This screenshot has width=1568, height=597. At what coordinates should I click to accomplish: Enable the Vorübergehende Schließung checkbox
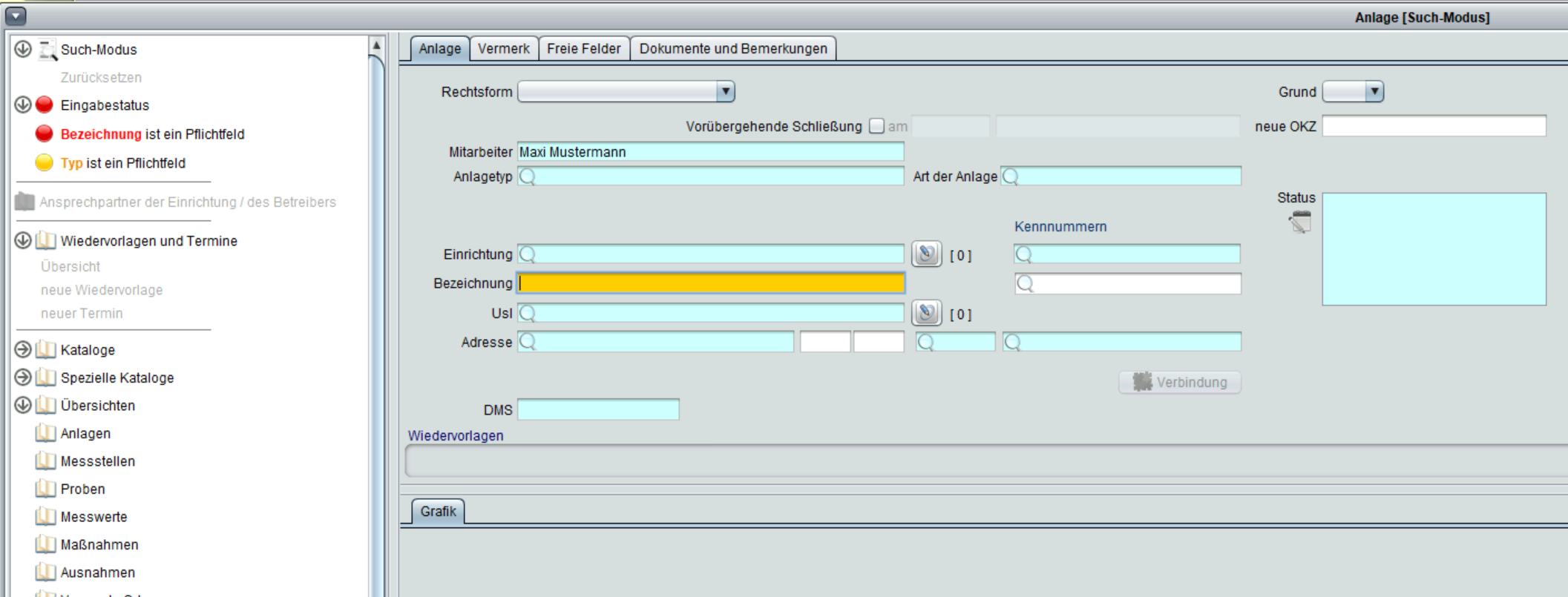(x=876, y=126)
